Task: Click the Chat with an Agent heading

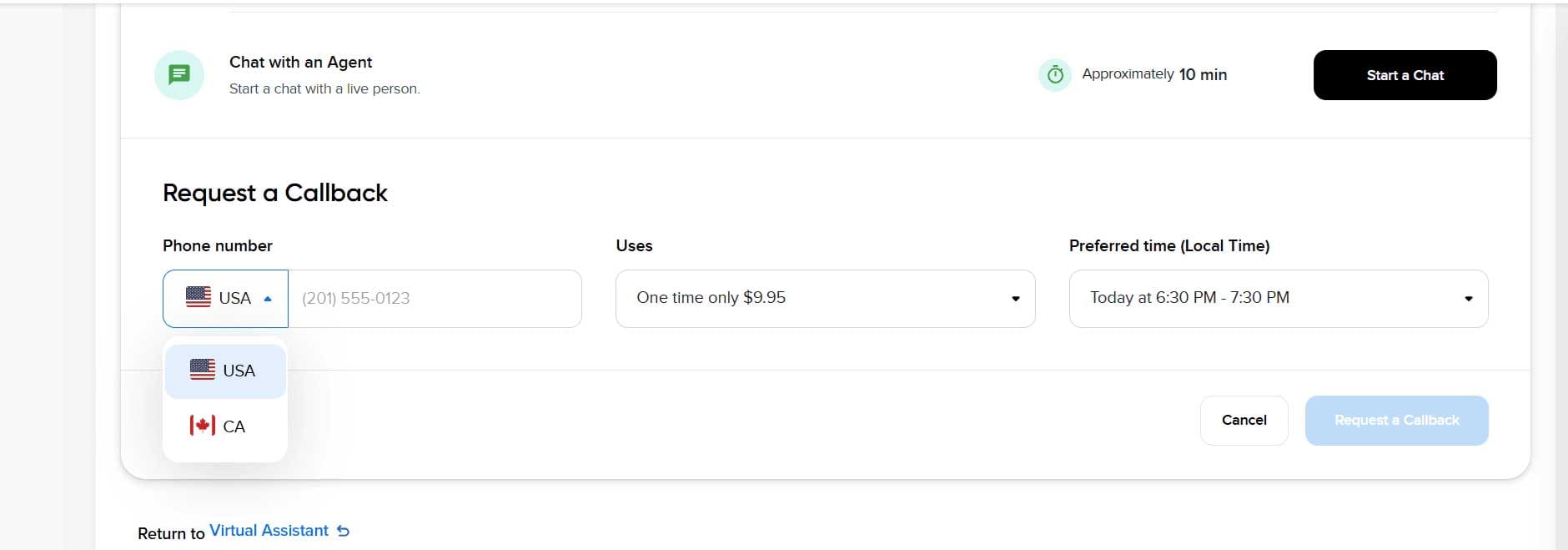Action: [300, 63]
